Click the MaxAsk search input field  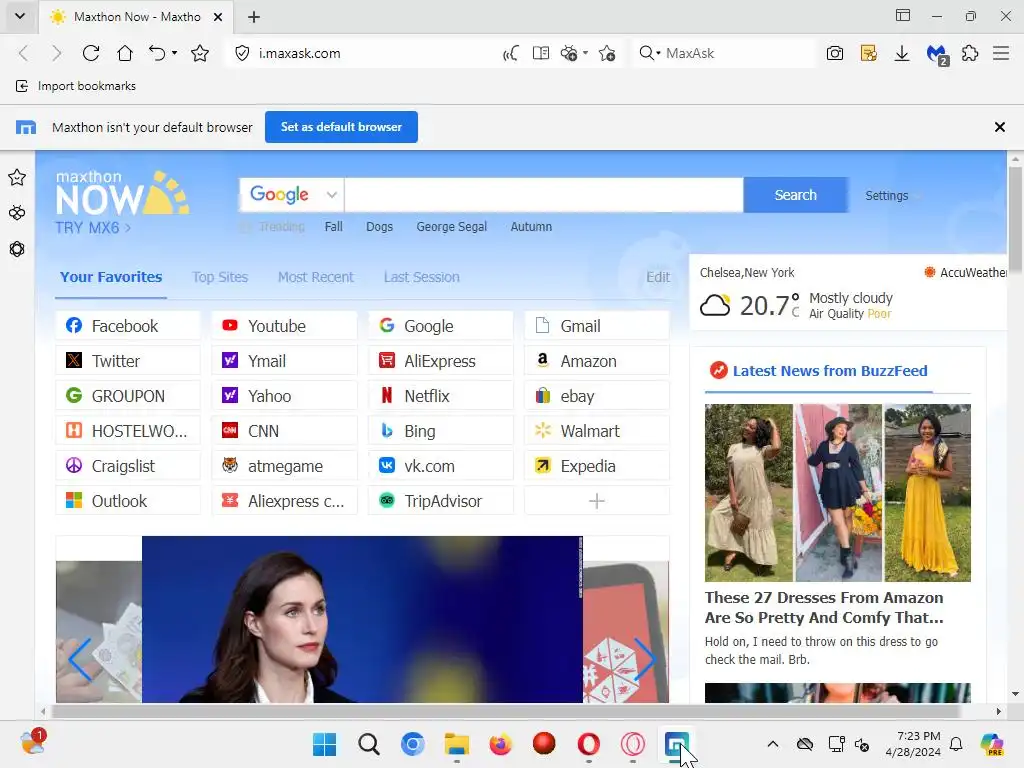[738, 53]
